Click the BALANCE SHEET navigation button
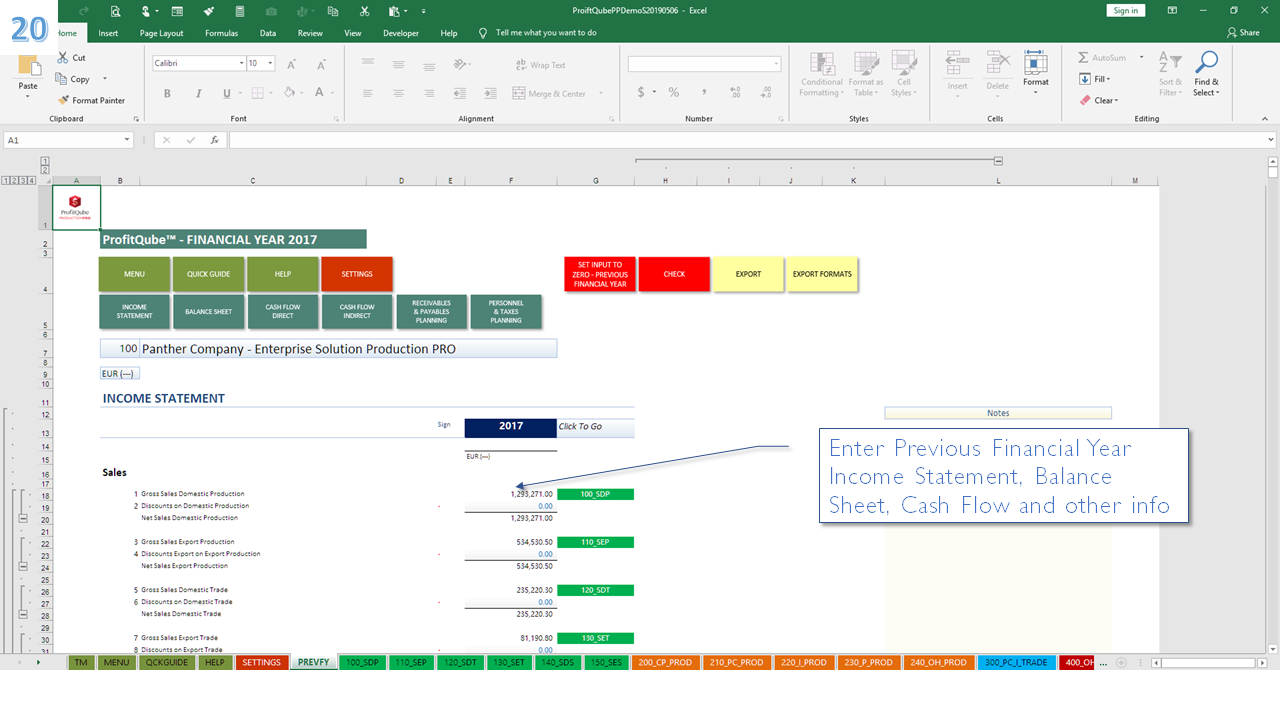 point(208,312)
